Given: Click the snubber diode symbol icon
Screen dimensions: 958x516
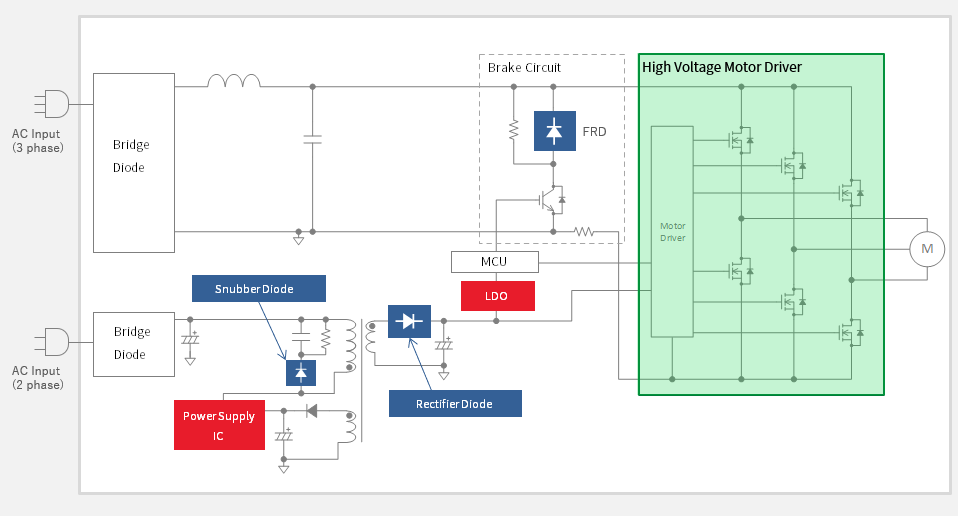Looking at the screenshot, I should 301,372.
